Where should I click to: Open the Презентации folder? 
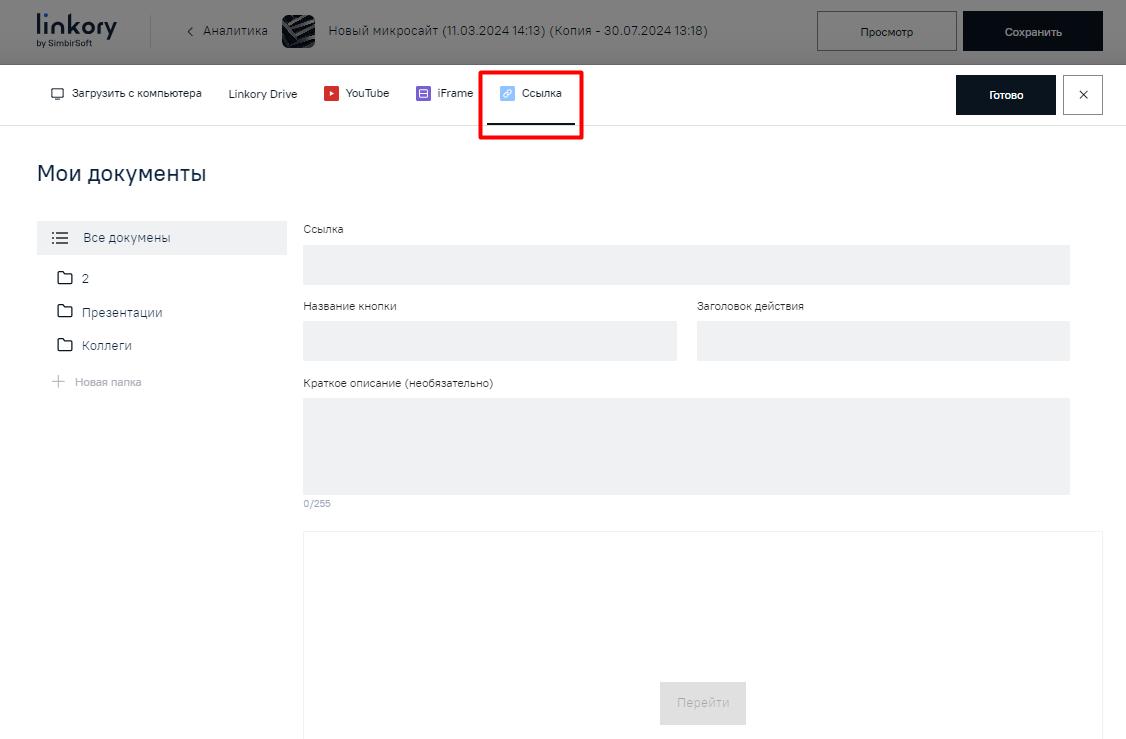[121, 312]
